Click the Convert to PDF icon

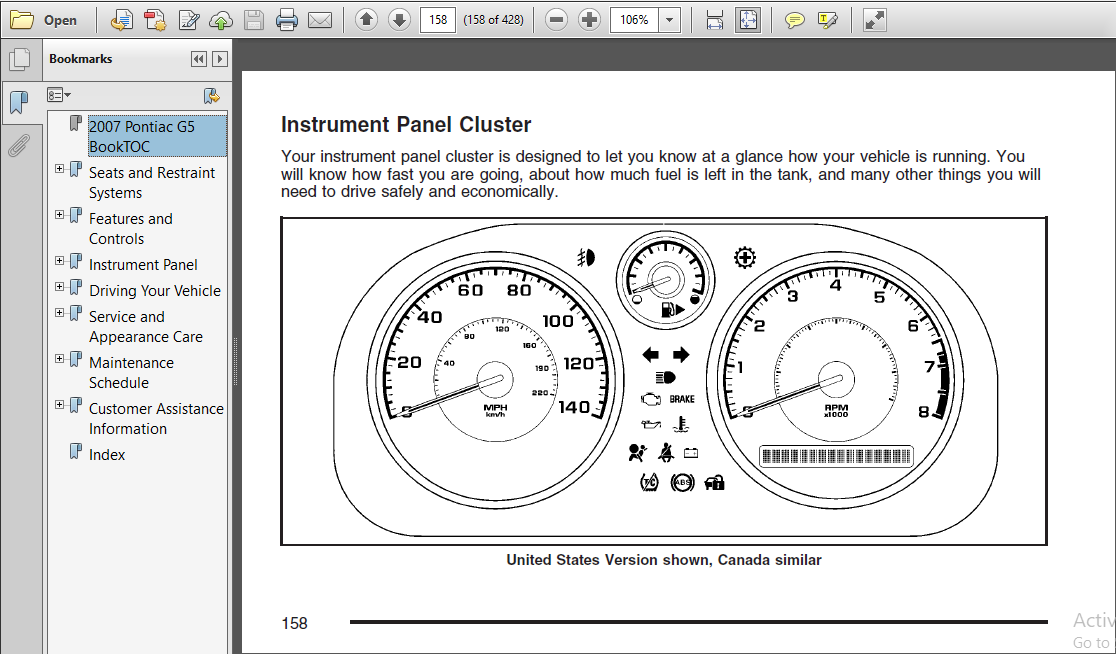tap(154, 20)
